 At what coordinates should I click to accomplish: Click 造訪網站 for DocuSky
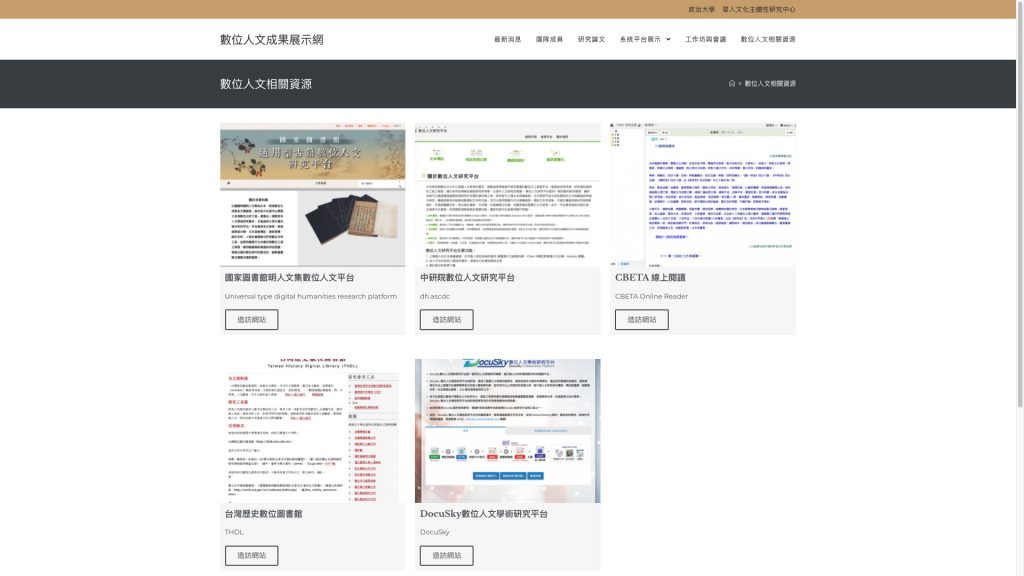click(x=447, y=556)
